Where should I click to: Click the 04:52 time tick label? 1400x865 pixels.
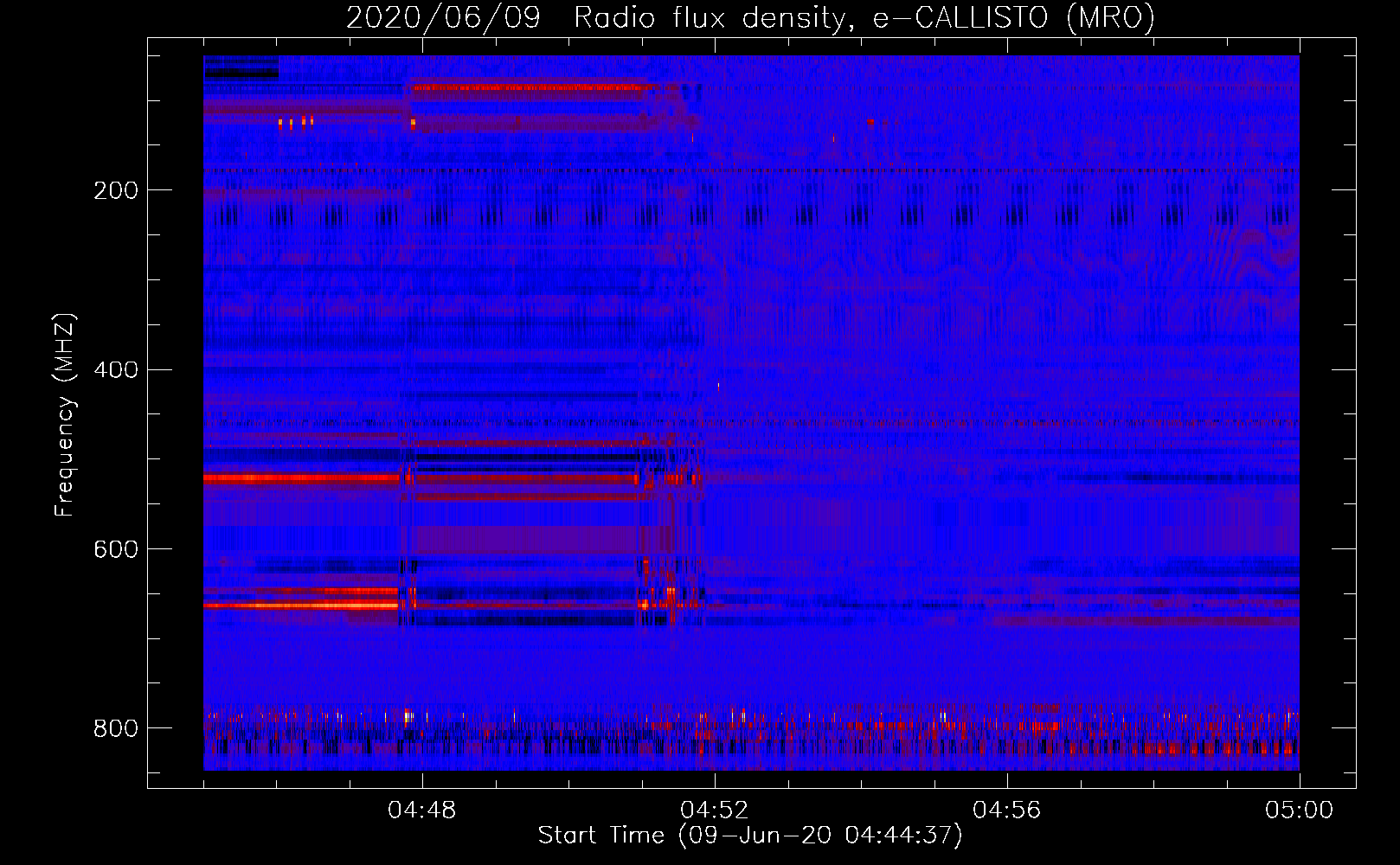tap(715, 811)
